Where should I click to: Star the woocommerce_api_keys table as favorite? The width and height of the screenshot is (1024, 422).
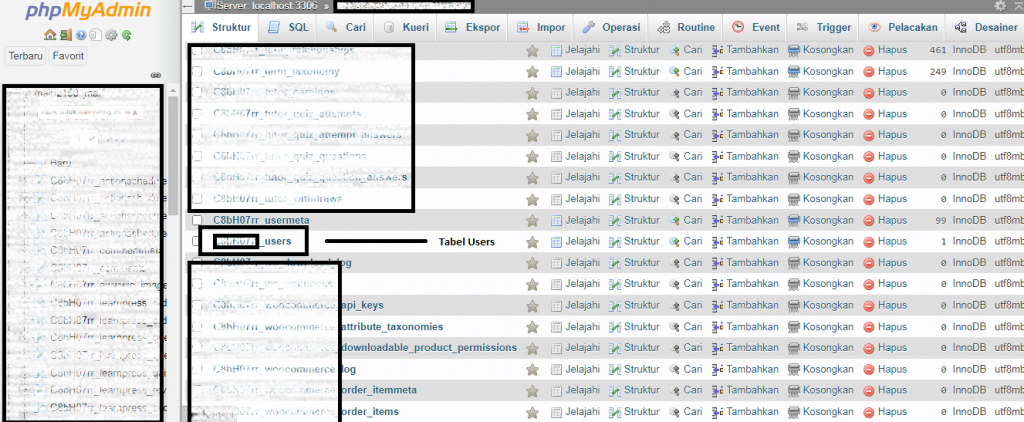pyautogui.click(x=532, y=306)
